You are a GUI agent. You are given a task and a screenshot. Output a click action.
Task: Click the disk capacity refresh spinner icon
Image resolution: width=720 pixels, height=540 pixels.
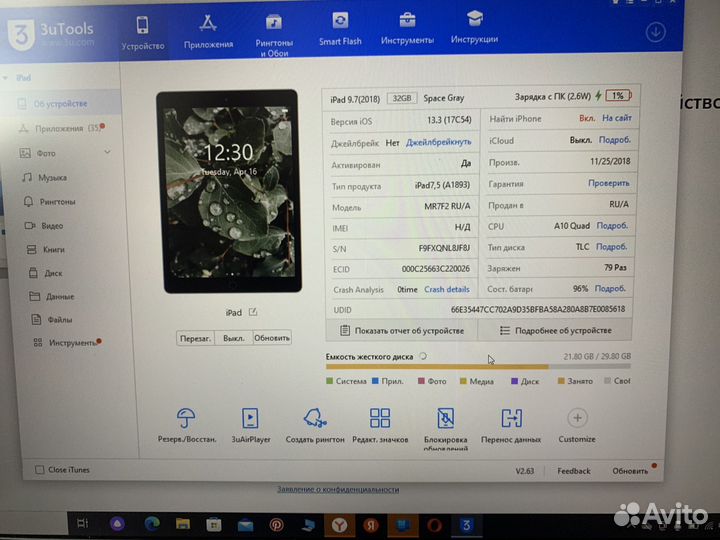tap(423, 356)
